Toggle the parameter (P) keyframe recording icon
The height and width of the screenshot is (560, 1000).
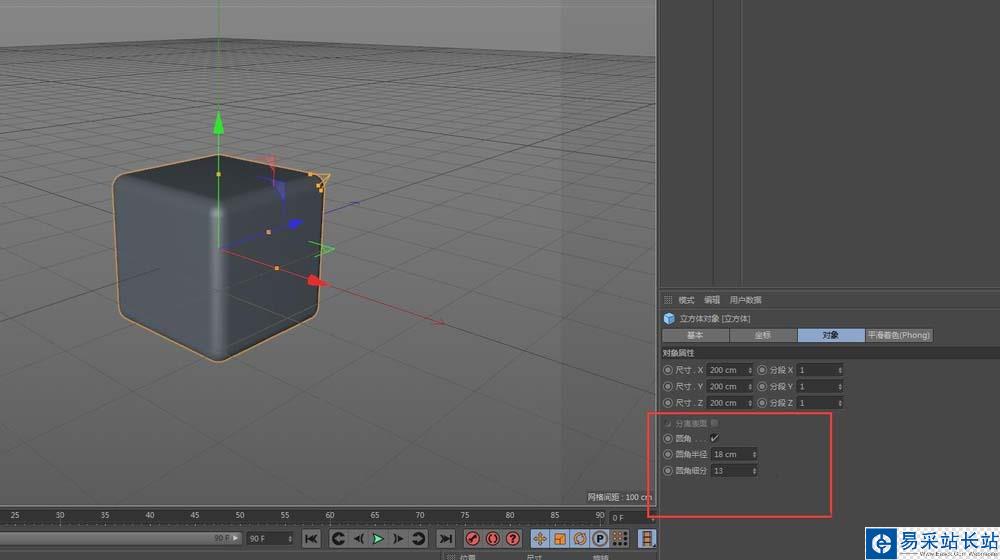600,539
